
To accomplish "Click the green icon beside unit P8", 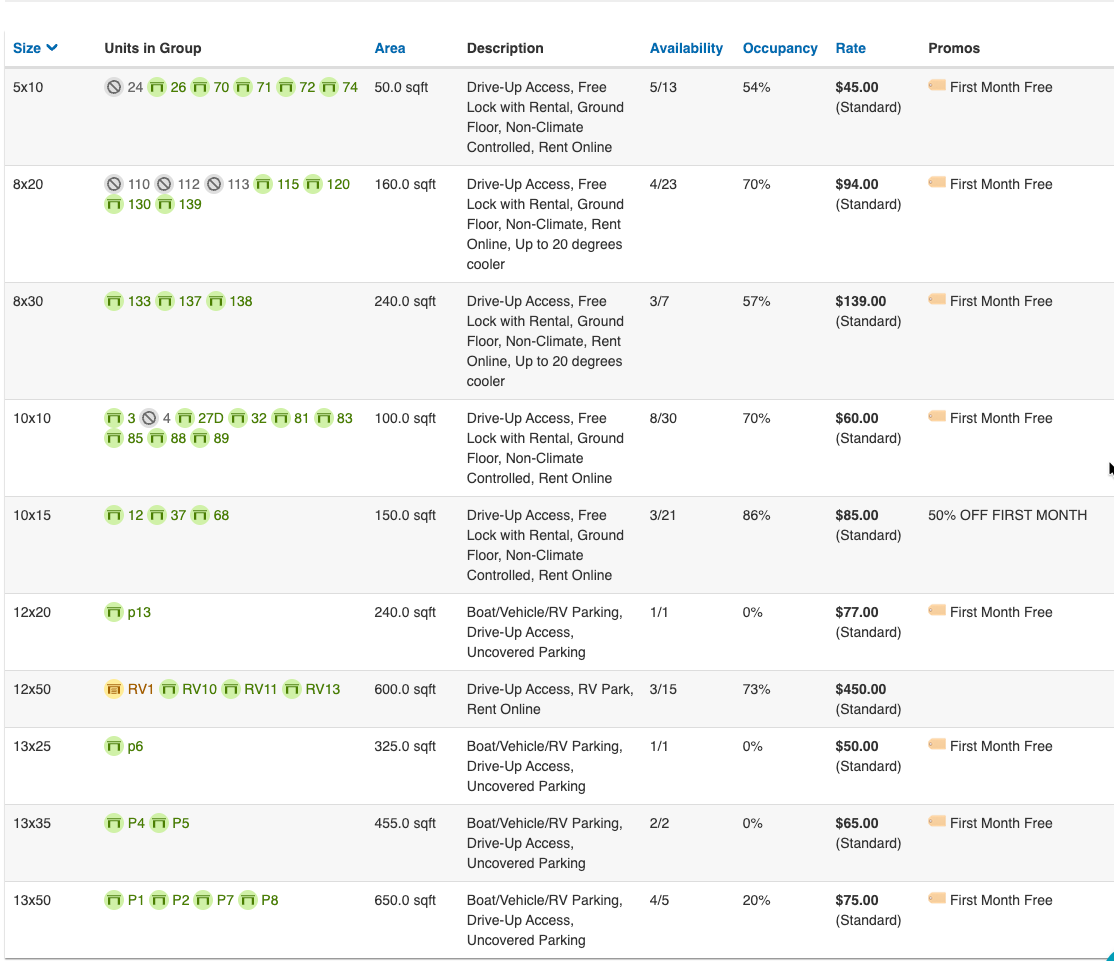I will point(248,900).
